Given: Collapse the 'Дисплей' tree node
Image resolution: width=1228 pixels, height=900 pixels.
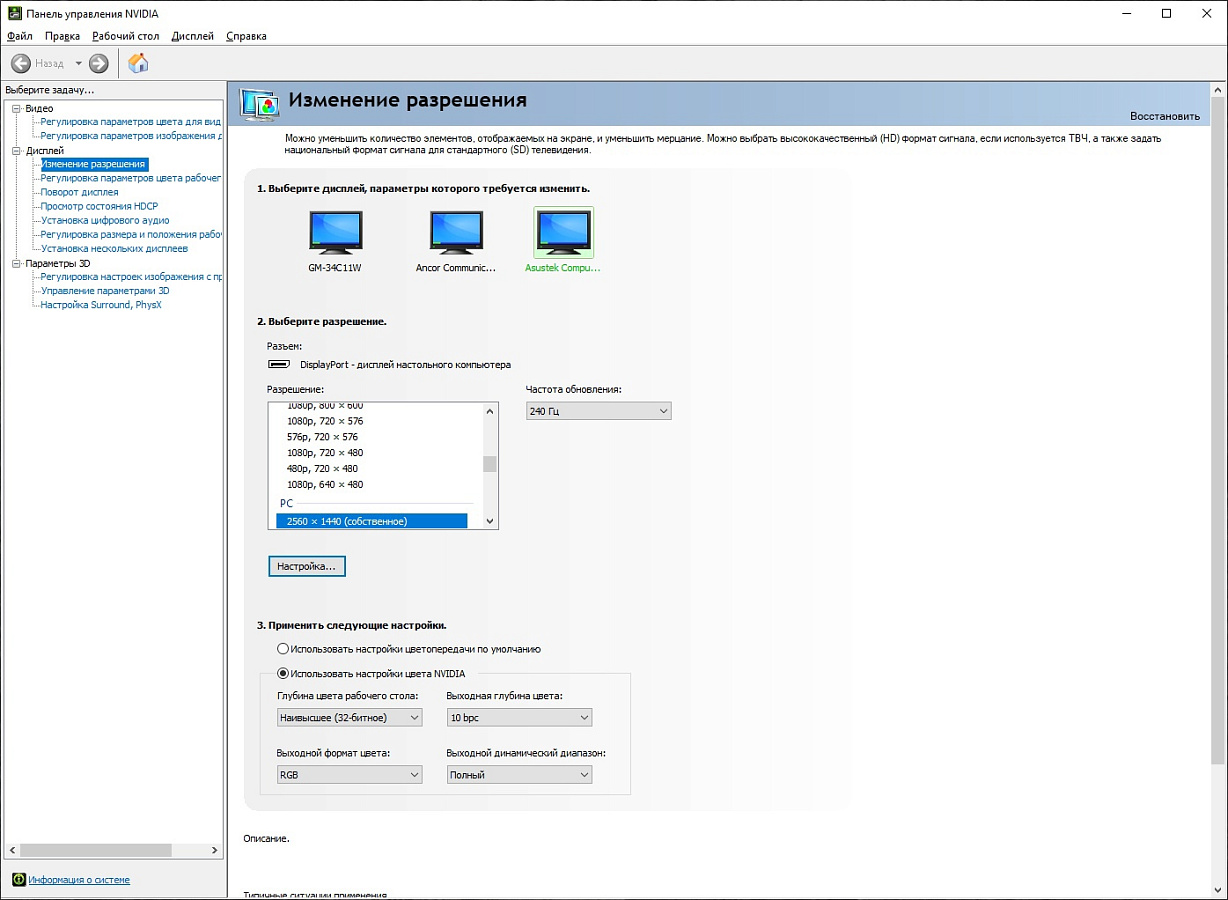Looking at the screenshot, I should [16, 151].
